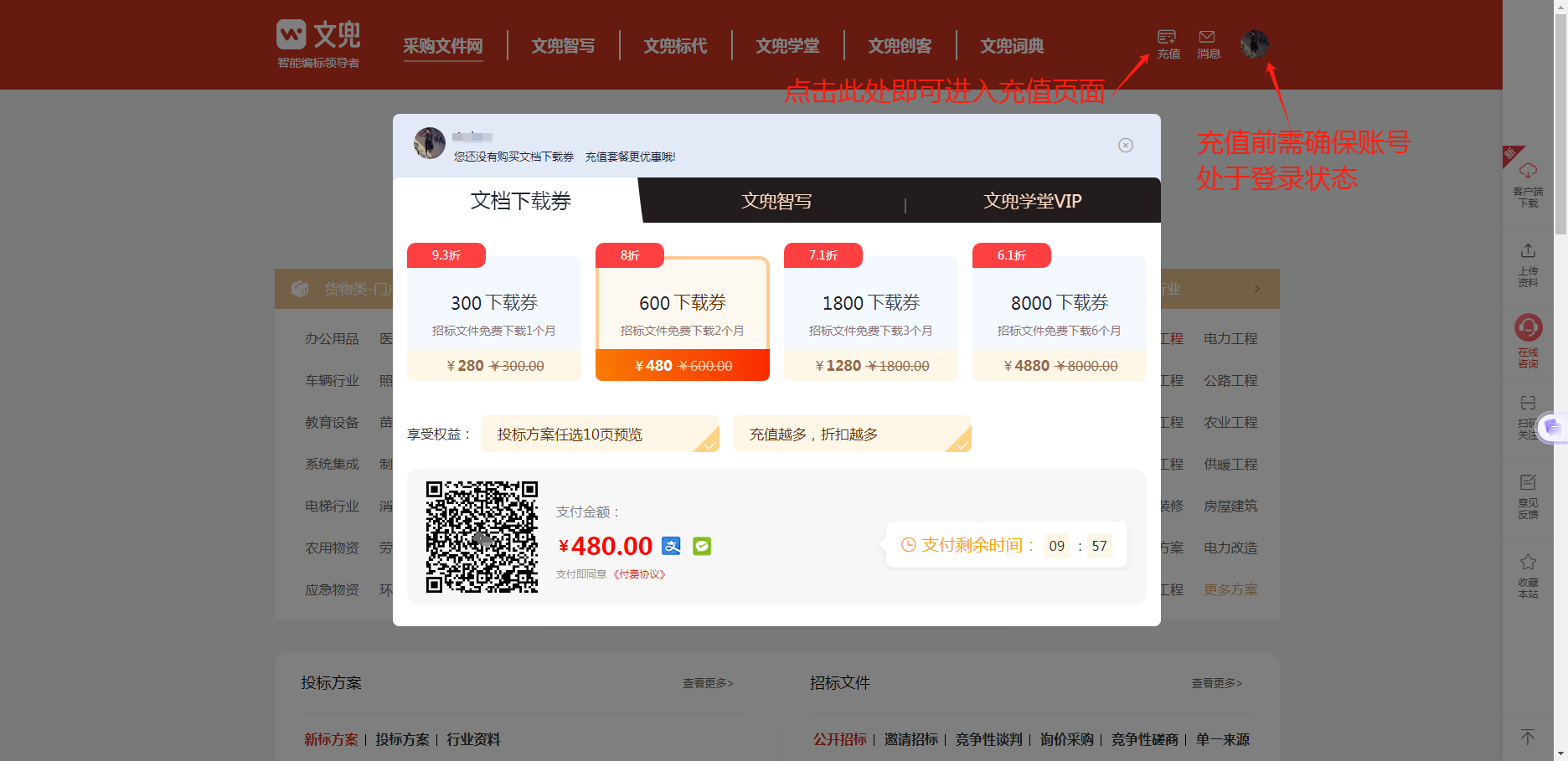This screenshot has height=761, width=1568.
Task: Expand the category panel right chevron
Action: (x=1256, y=289)
